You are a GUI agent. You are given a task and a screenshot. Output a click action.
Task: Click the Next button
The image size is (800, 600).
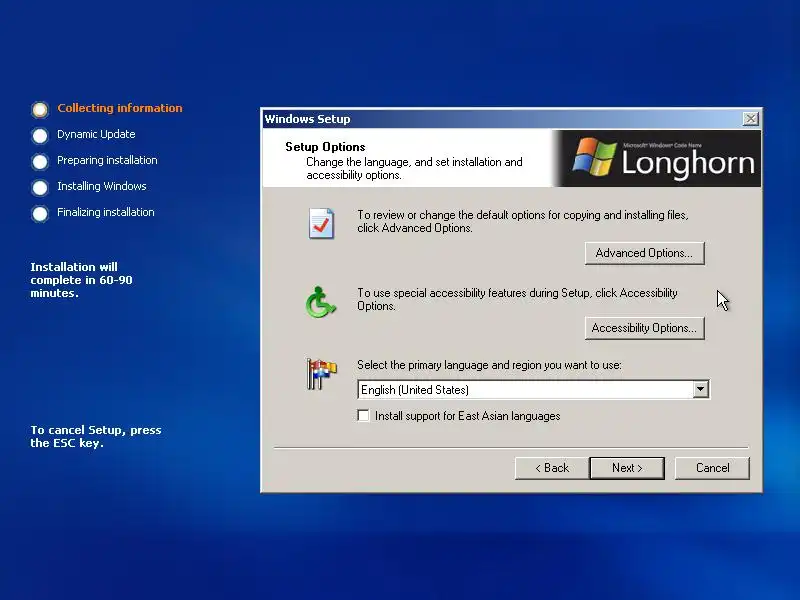coord(627,468)
